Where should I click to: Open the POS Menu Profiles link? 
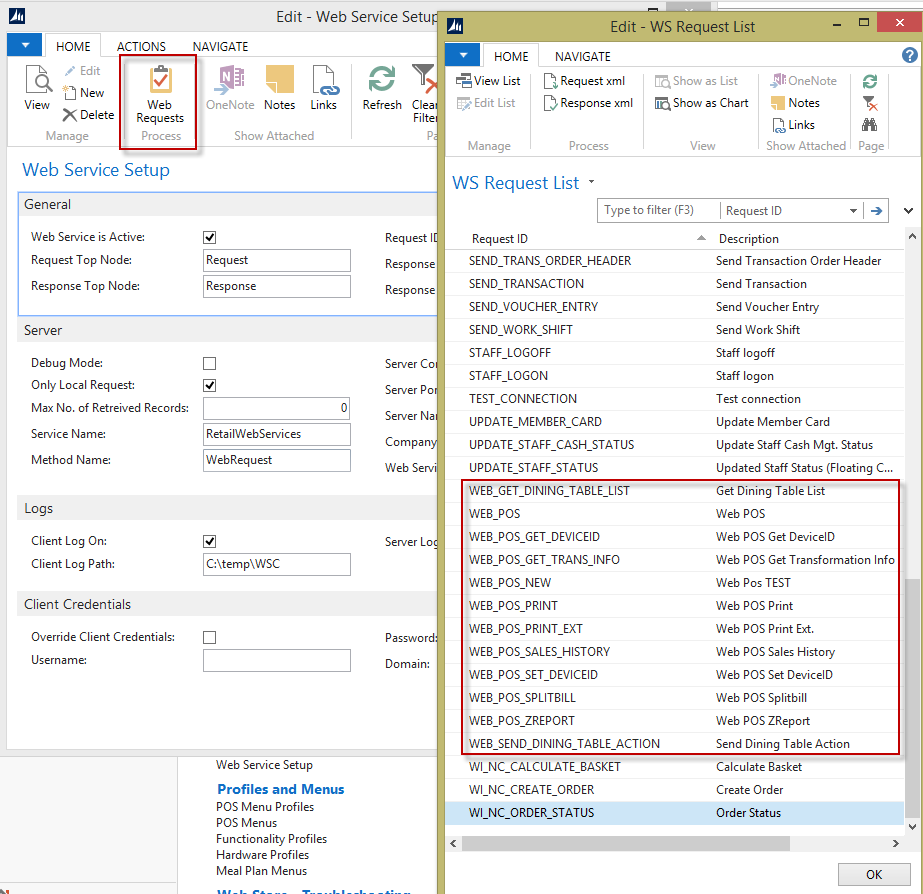(x=265, y=807)
